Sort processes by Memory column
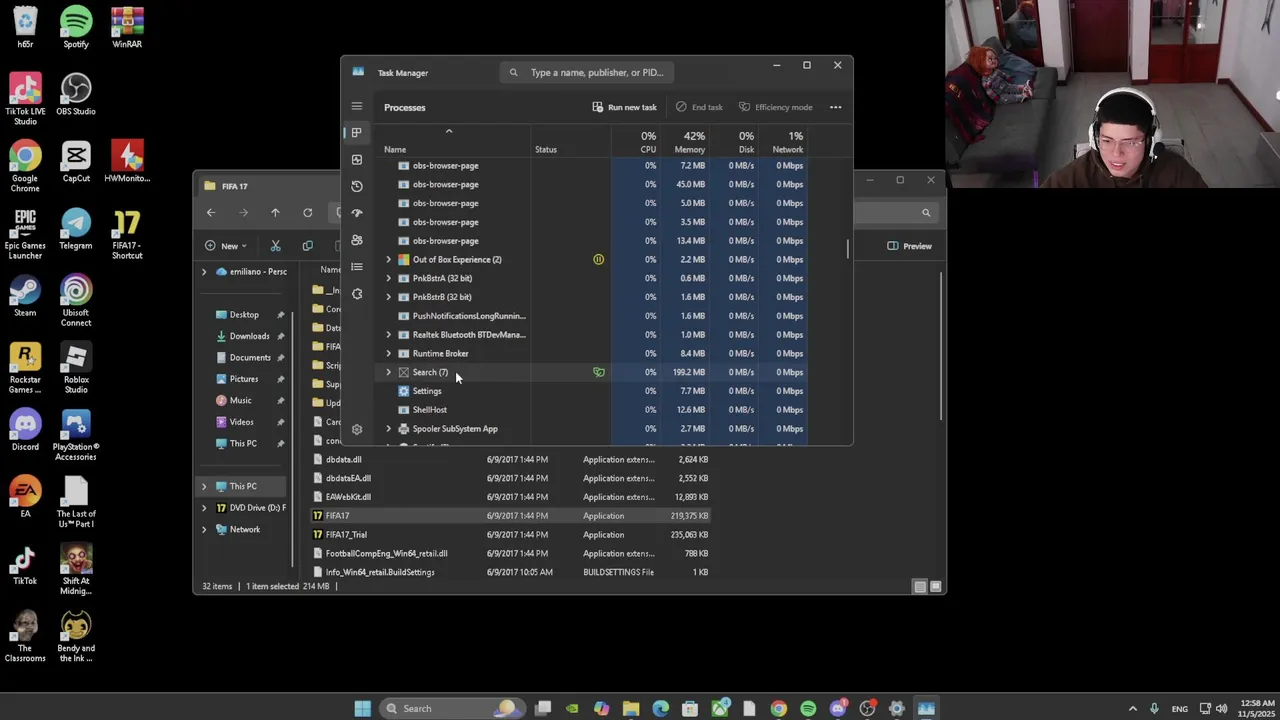Viewport: 1280px width, 720px height. coord(686,142)
